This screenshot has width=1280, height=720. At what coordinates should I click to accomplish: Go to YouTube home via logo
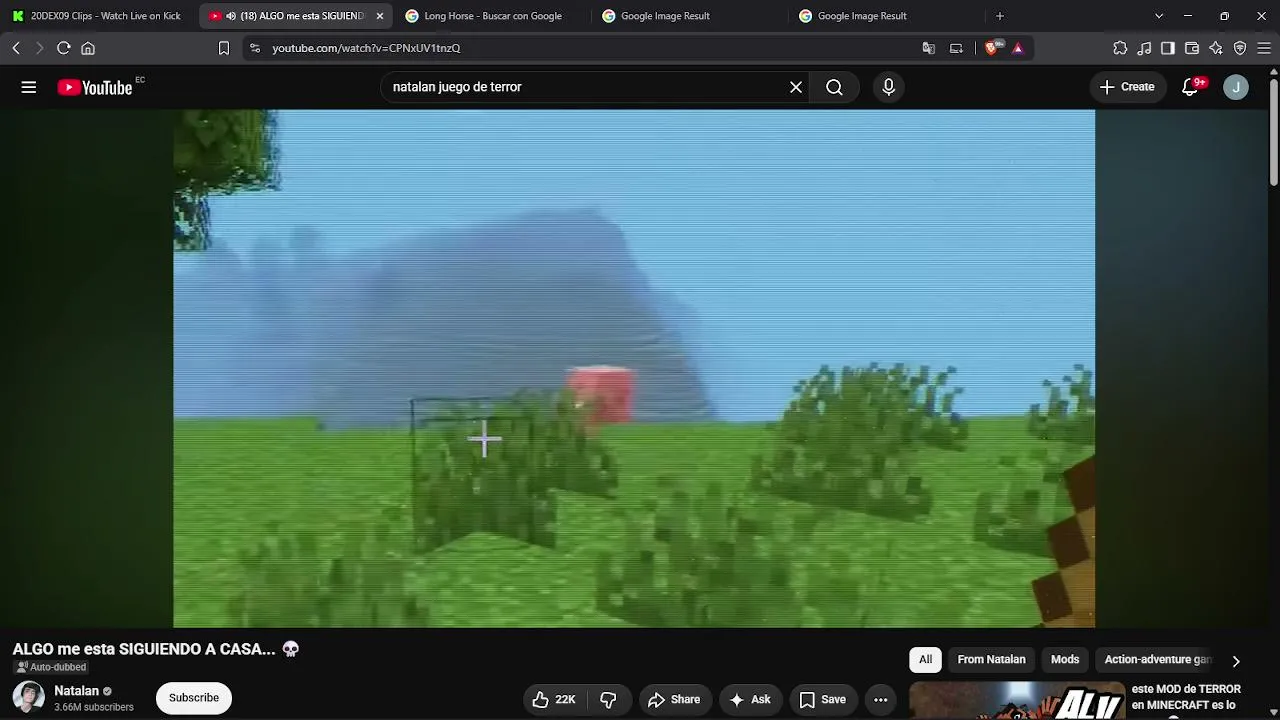[x=95, y=87]
